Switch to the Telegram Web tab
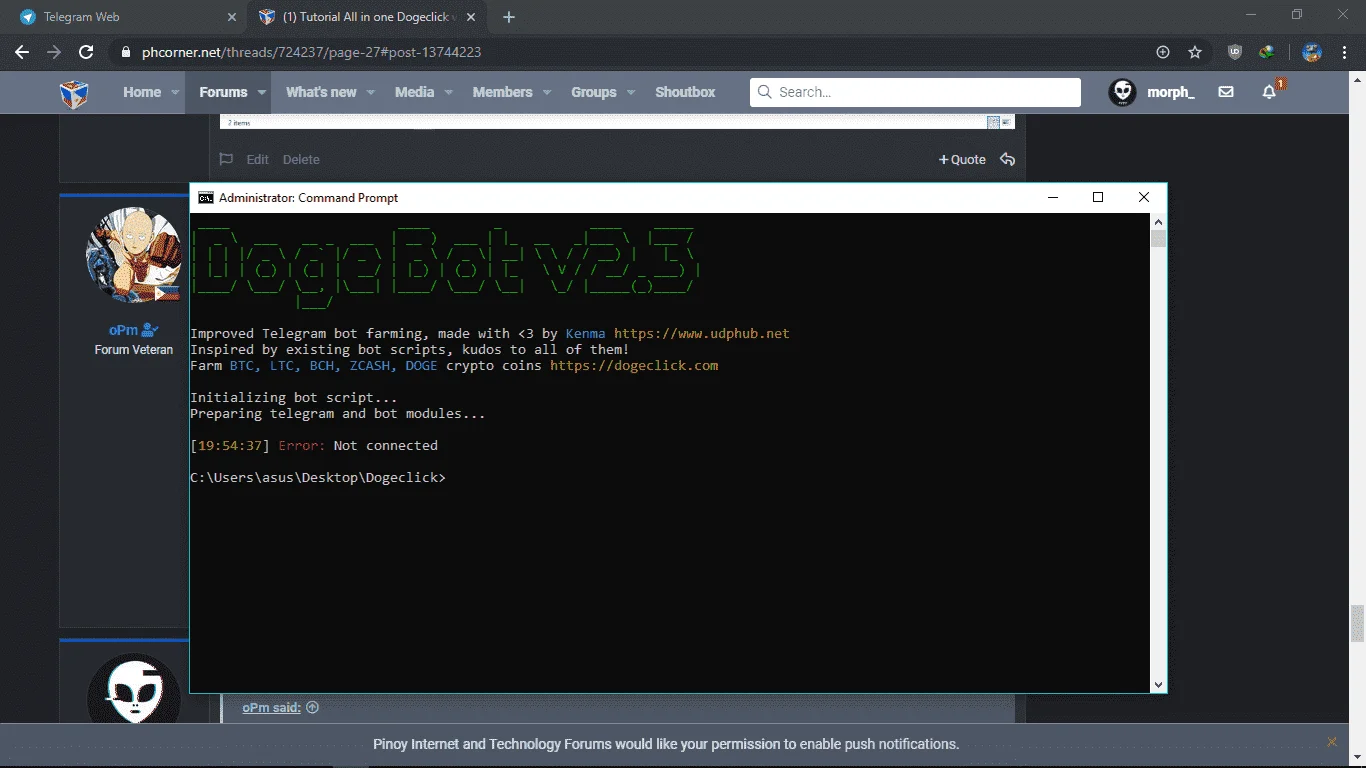The image size is (1366, 768). pos(123,17)
